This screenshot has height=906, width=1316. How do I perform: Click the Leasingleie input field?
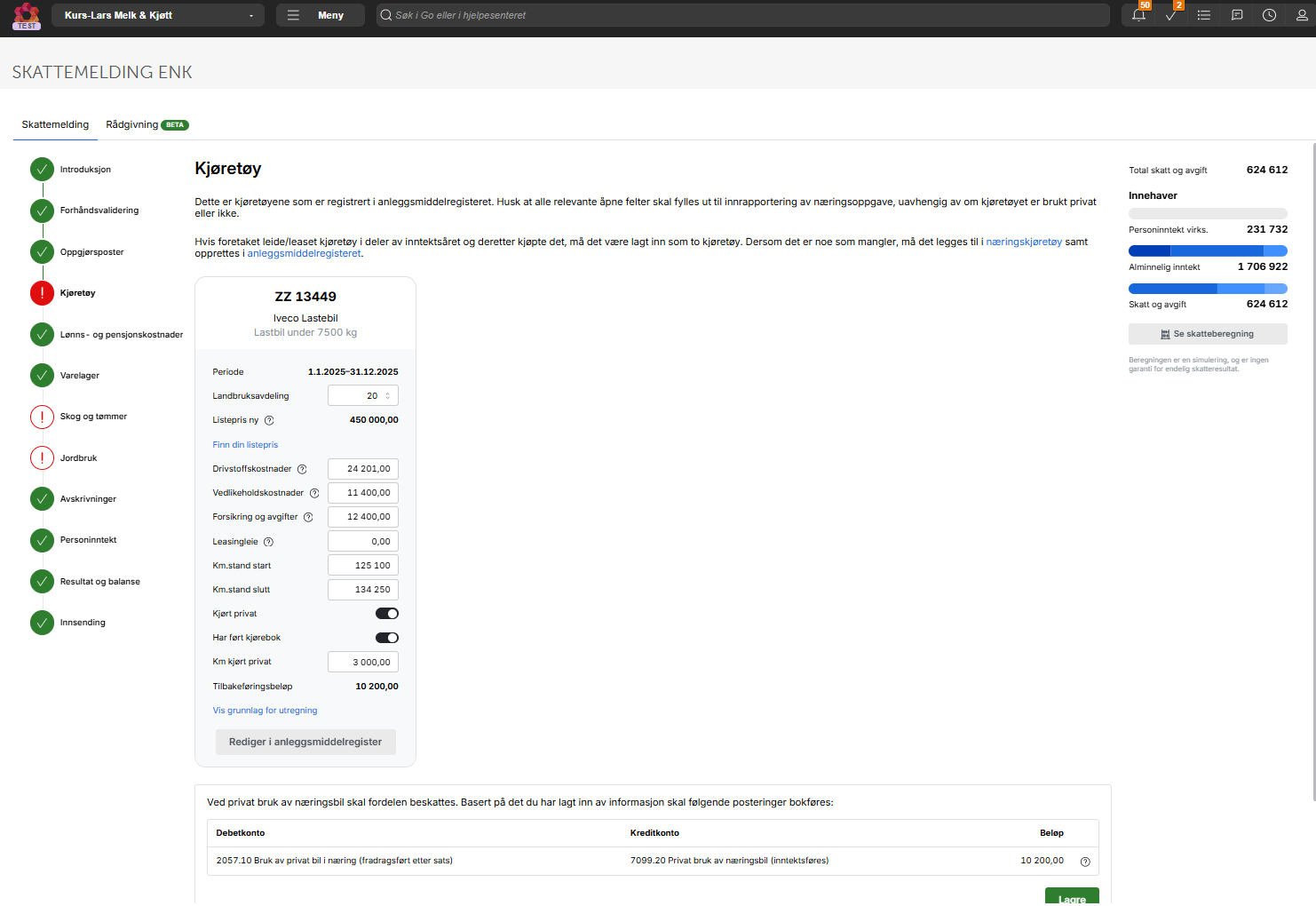363,542
